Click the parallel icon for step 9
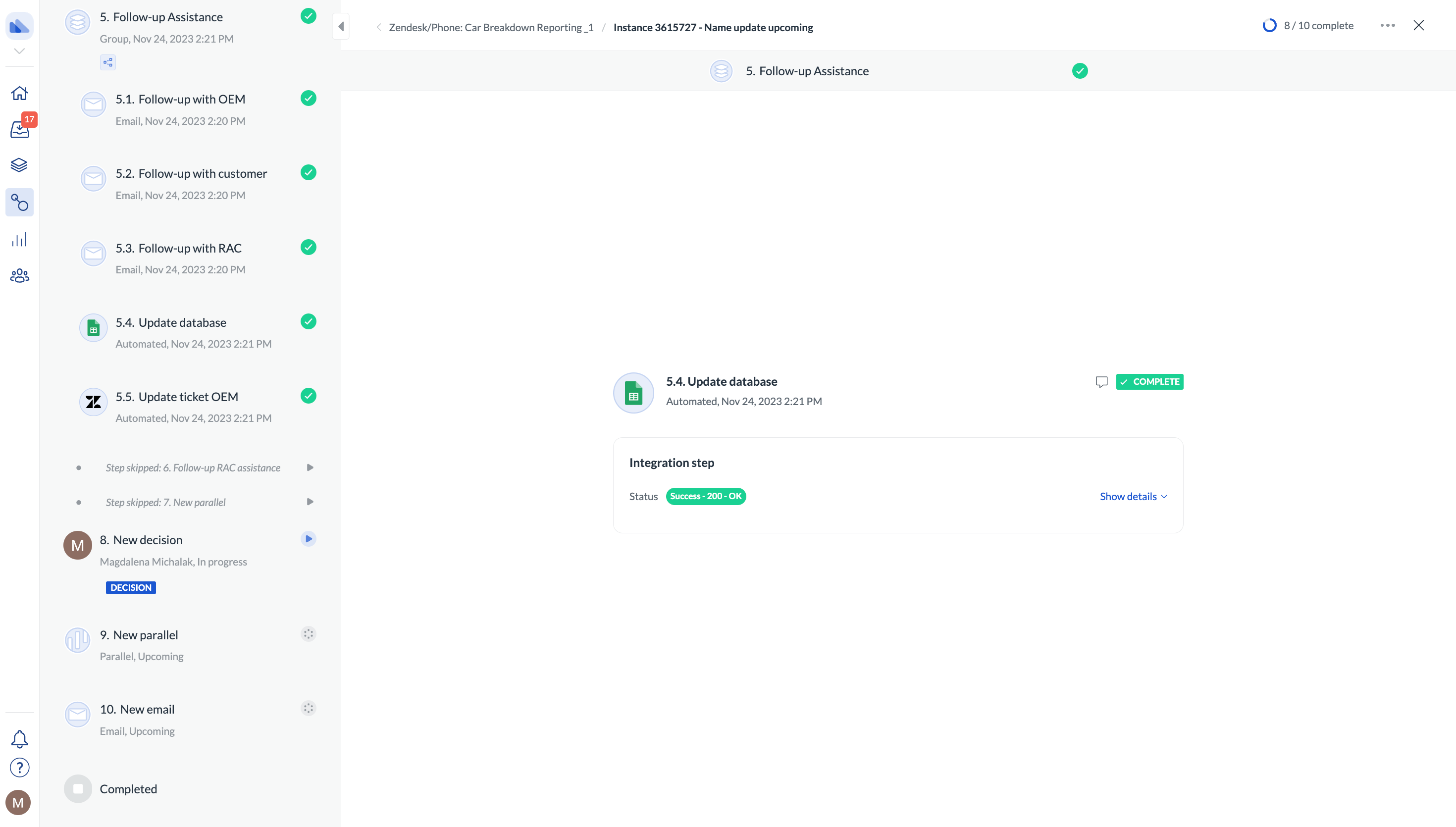The height and width of the screenshot is (827, 1456). point(77,640)
